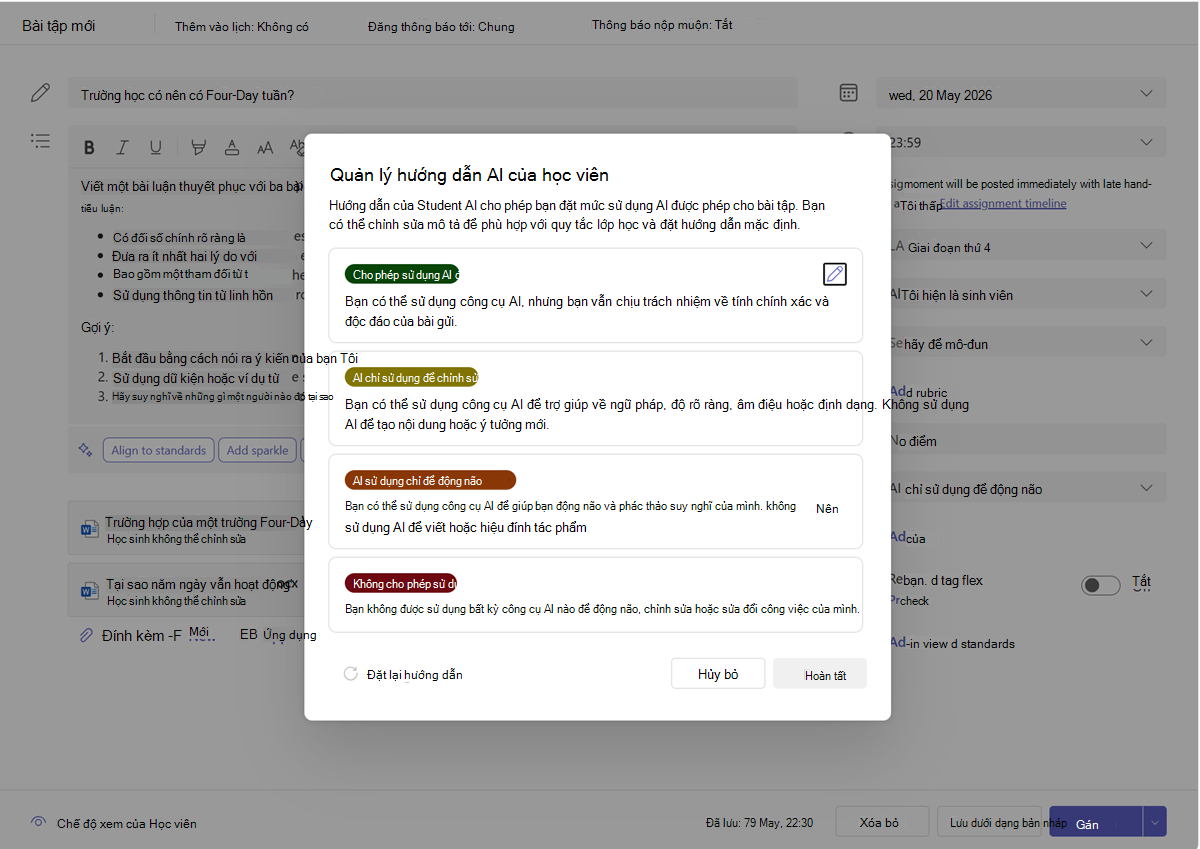Select the AI chỉ sử dụng để chỉnh sửa tag
The height and width of the screenshot is (849, 1200).
pos(412,377)
